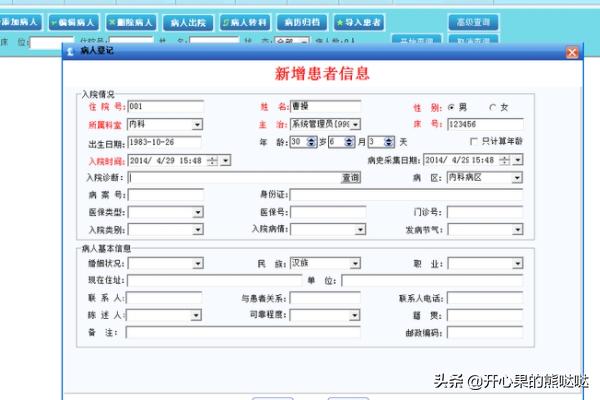Close the 病人登记 dialog window
Image resolution: width=600 pixels, height=400 pixels.
[571, 52]
